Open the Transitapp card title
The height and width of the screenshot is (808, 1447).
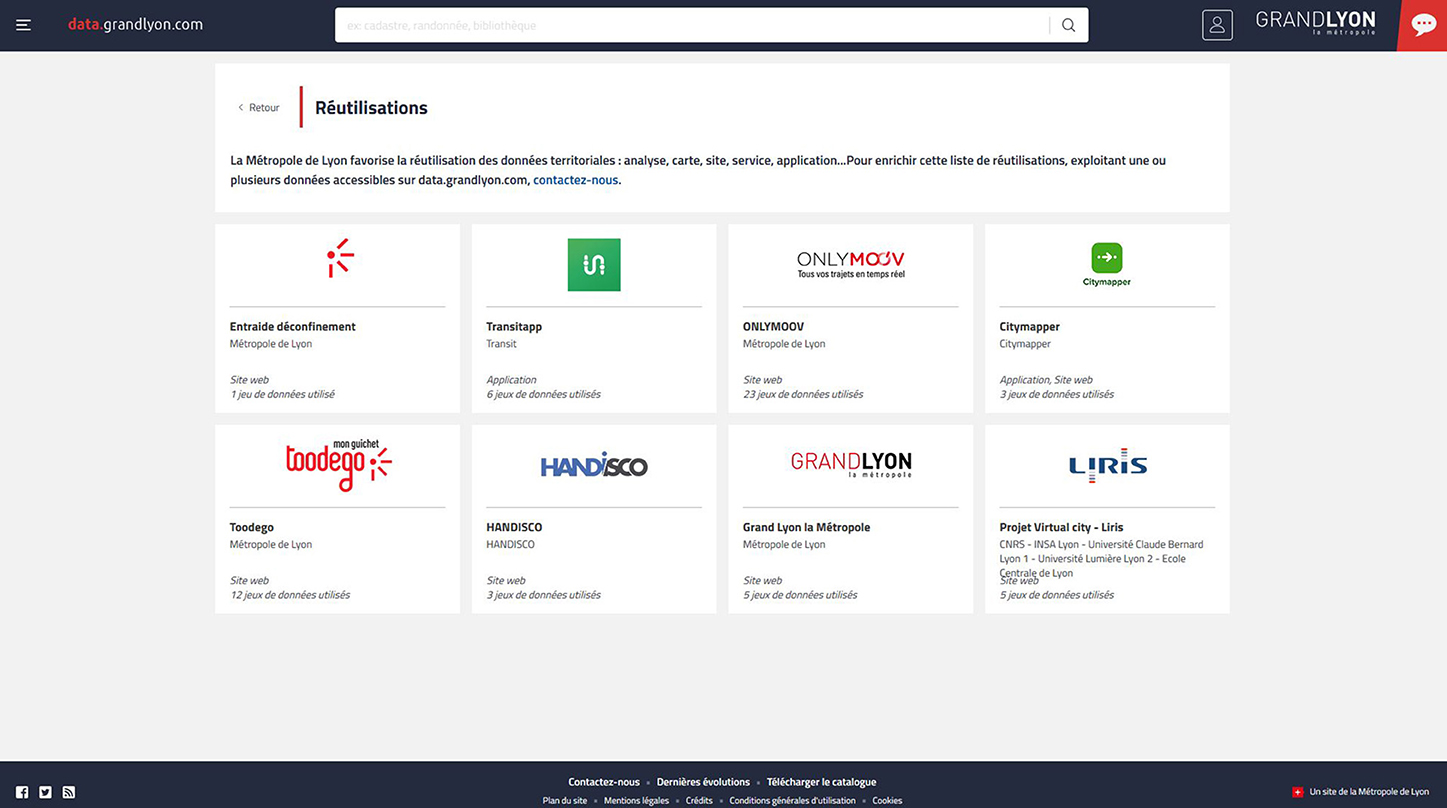pyautogui.click(x=514, y=326)
